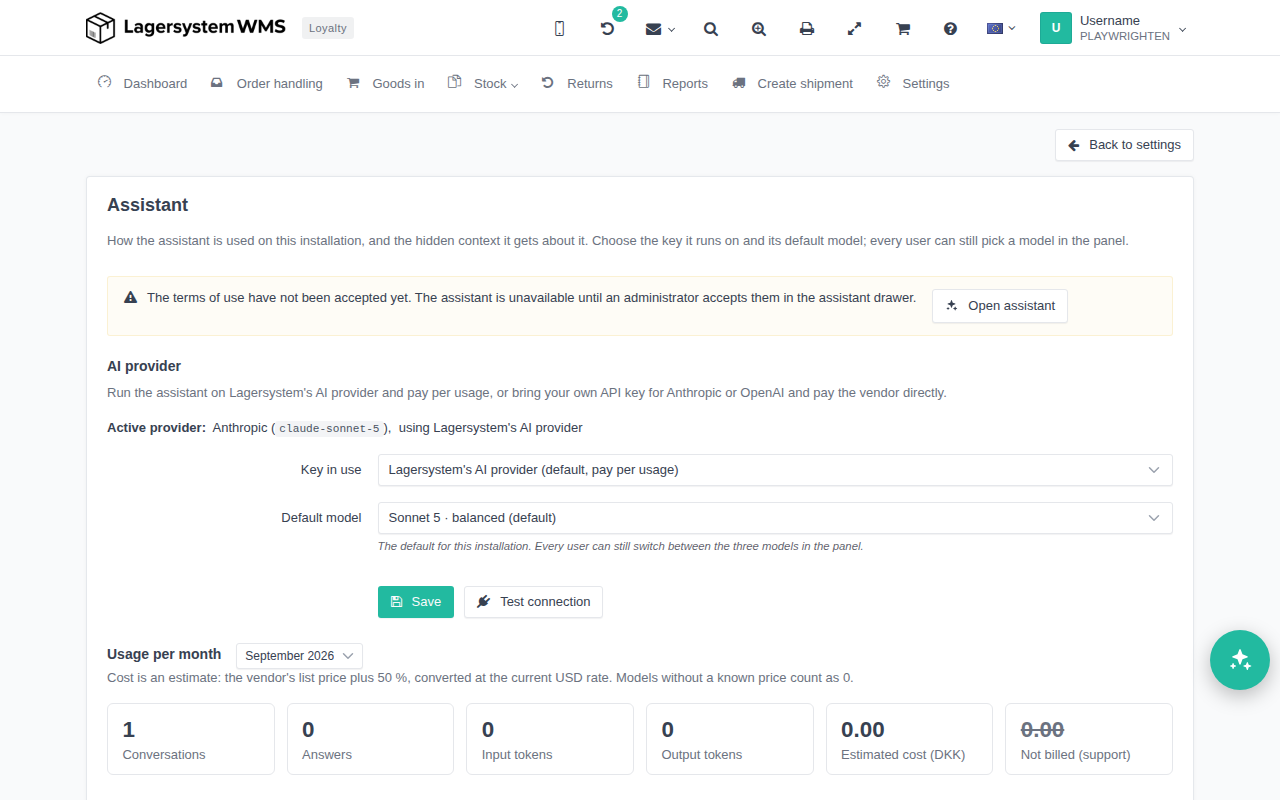Click the AI provider section heading
This screenshot has height=800, width=1280.
(144, 366)
